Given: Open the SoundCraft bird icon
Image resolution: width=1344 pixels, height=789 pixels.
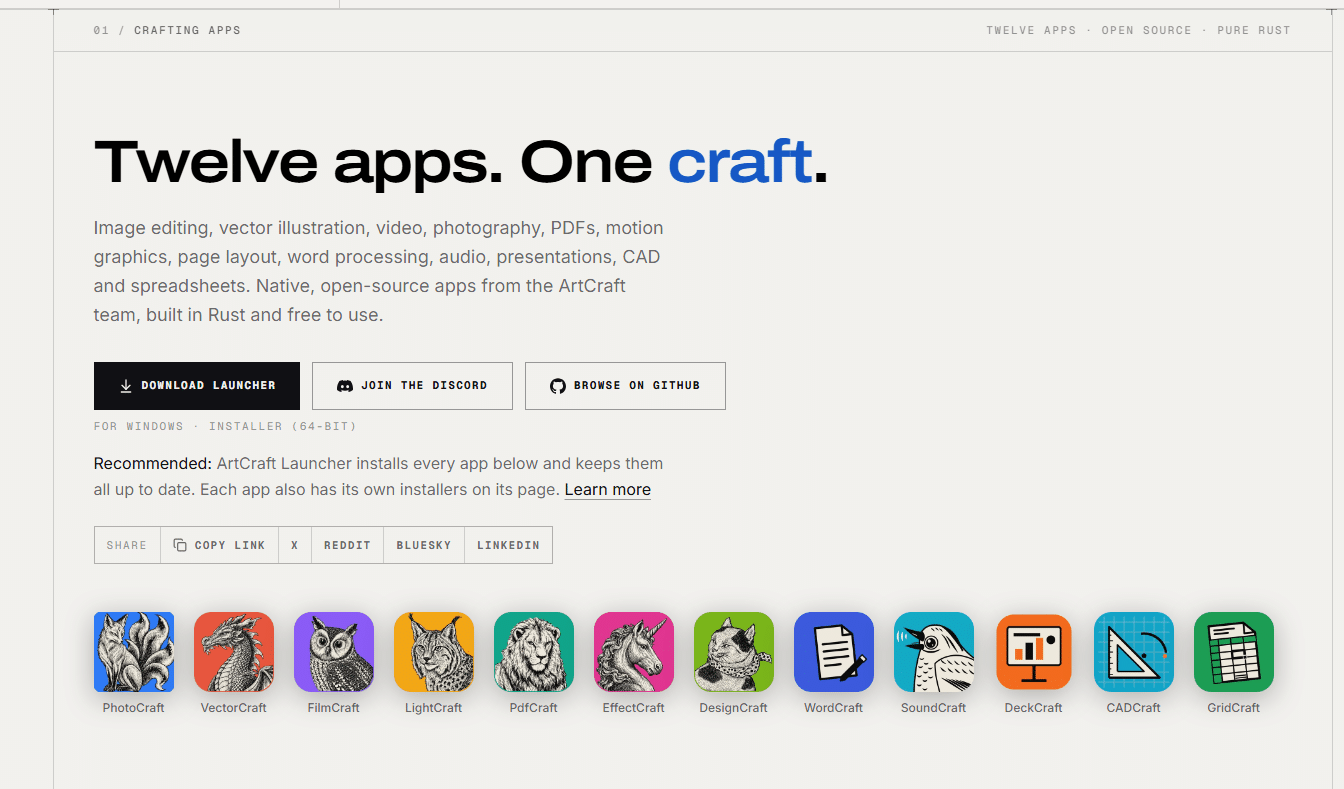Looking at the screenshot, I should 934,652.
